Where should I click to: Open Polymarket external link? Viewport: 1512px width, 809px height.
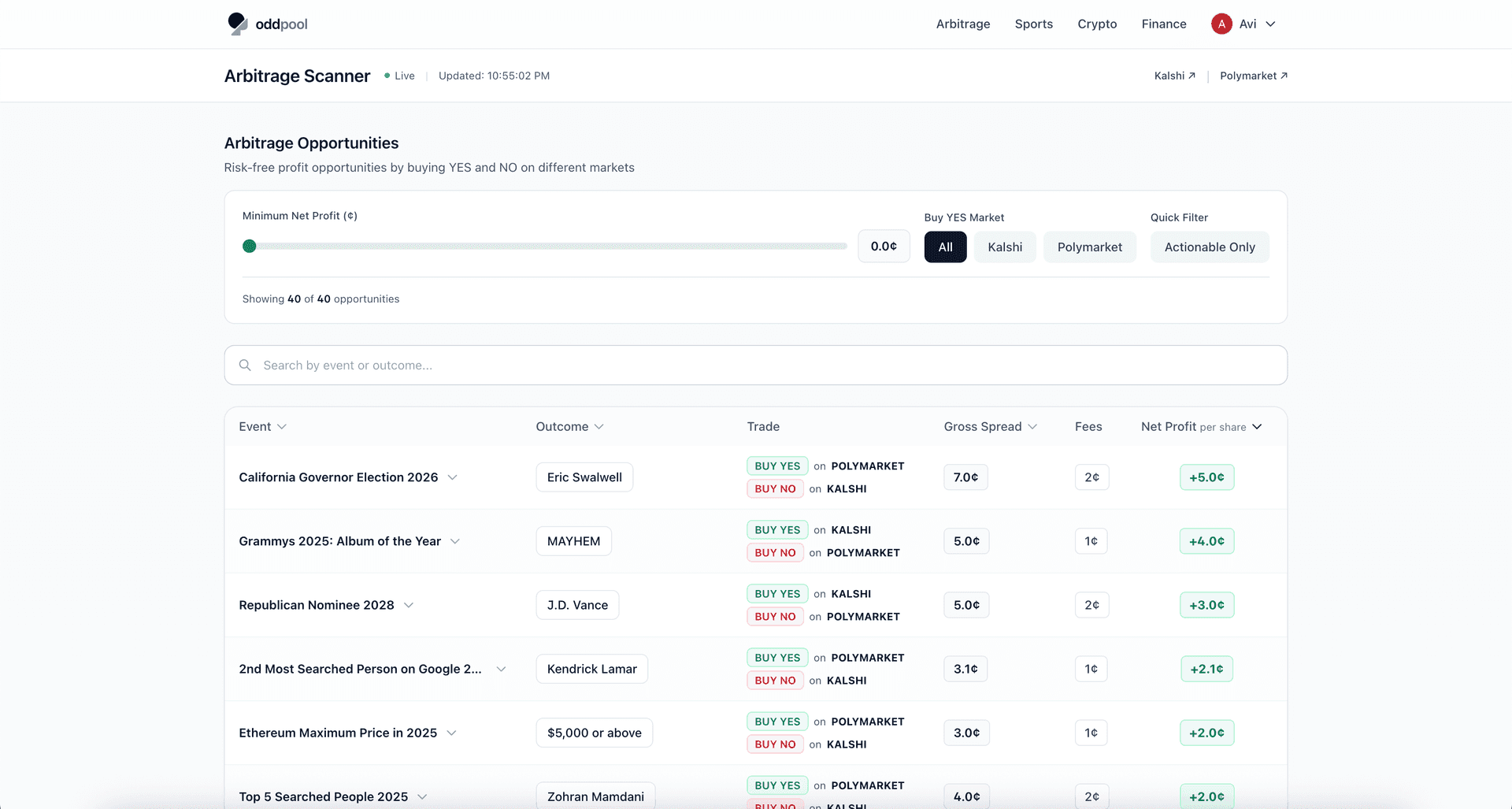pos(1253,76)
